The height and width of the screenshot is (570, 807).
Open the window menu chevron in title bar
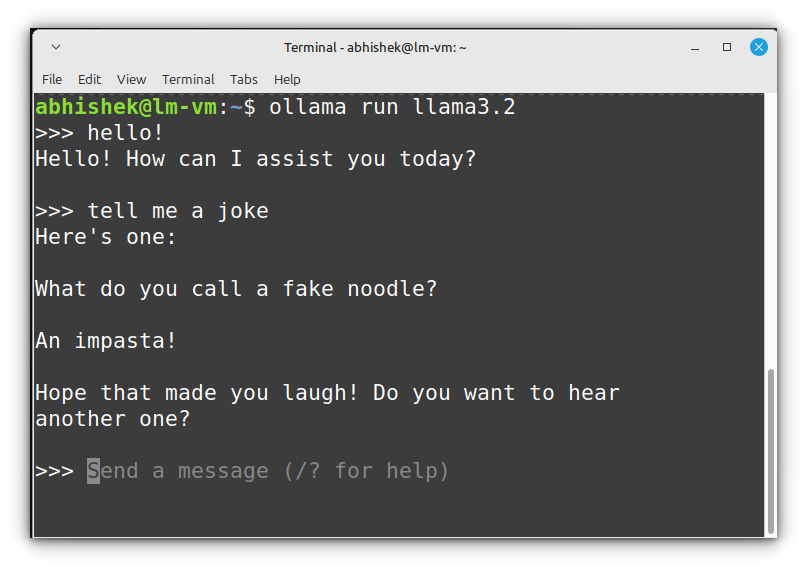tap(56, 47)
